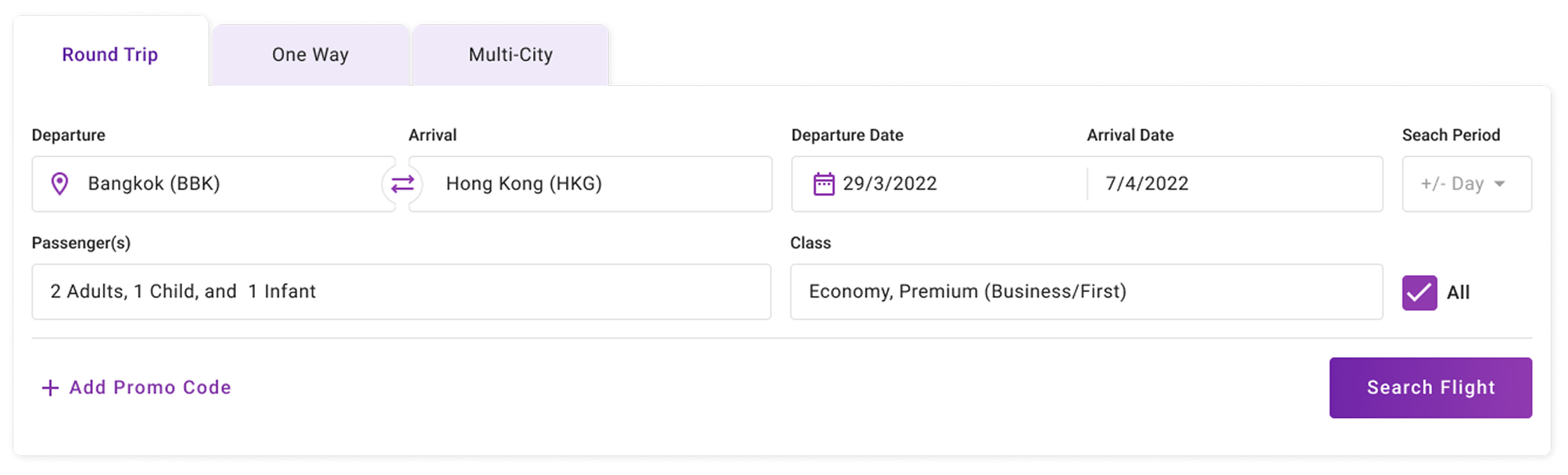Screen dimensions: 1568x475
Task: Click the calendar icon beside departure date
Action: click(824, 184)
